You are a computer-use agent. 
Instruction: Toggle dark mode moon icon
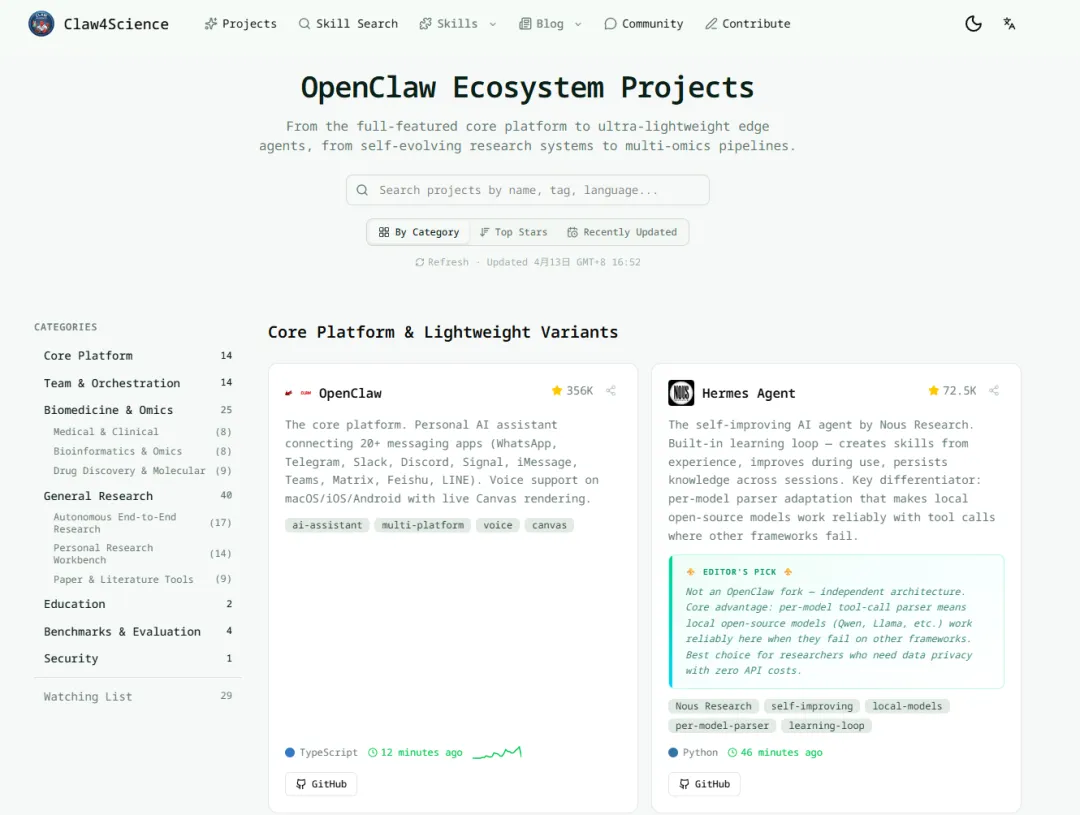[x=973, y=23]
